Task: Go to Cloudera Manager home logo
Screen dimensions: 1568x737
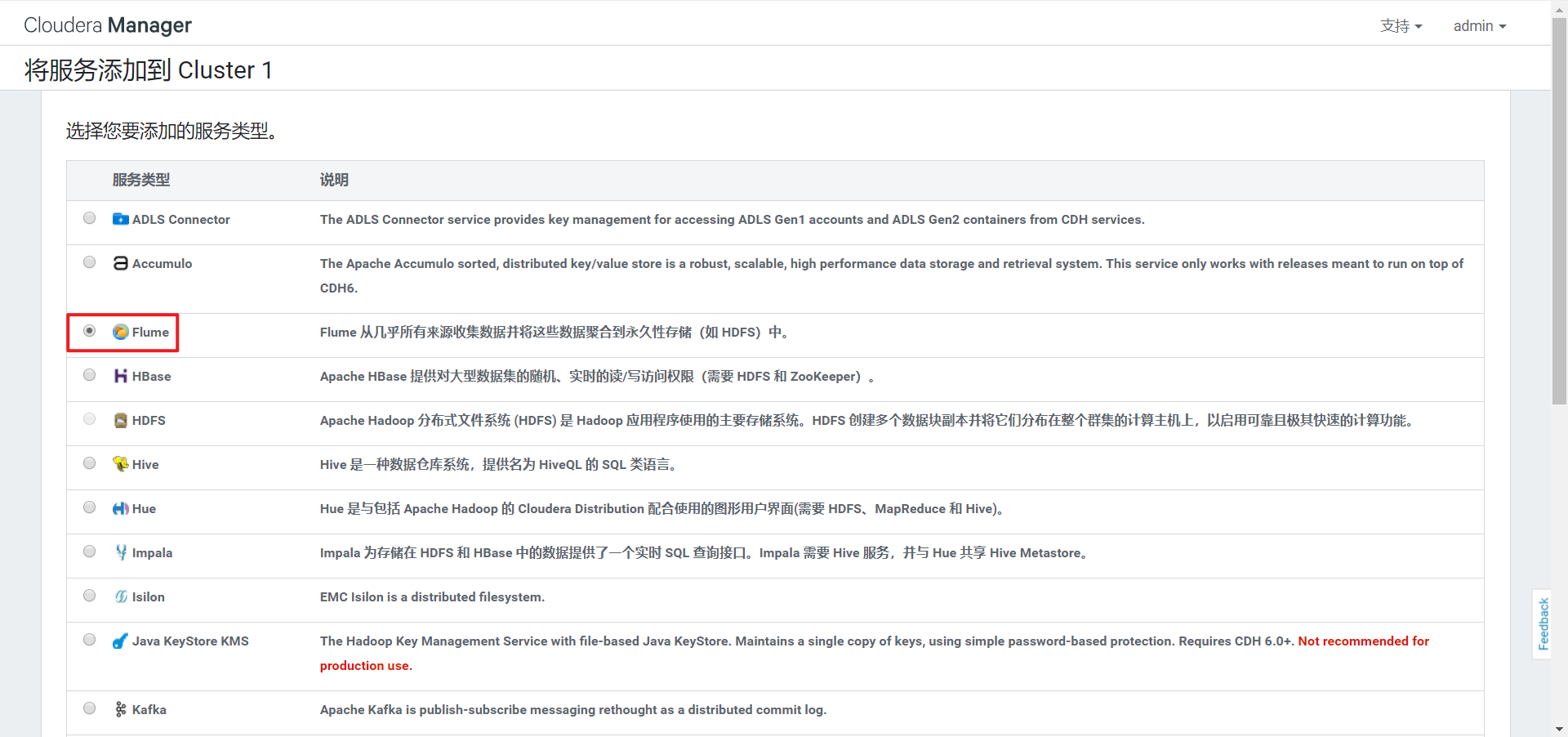Action: tap(108, 25)
